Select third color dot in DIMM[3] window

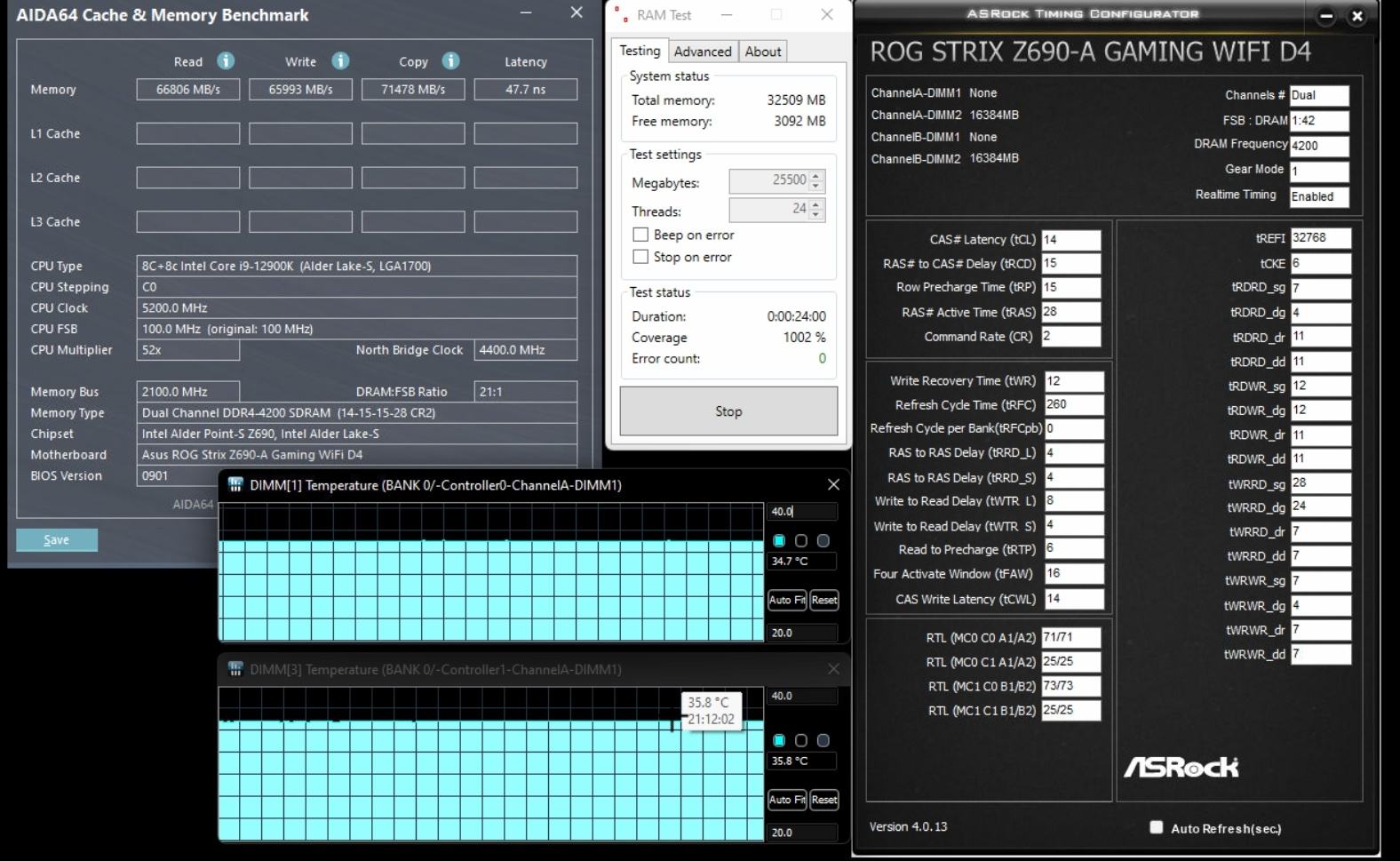point(823,740)
